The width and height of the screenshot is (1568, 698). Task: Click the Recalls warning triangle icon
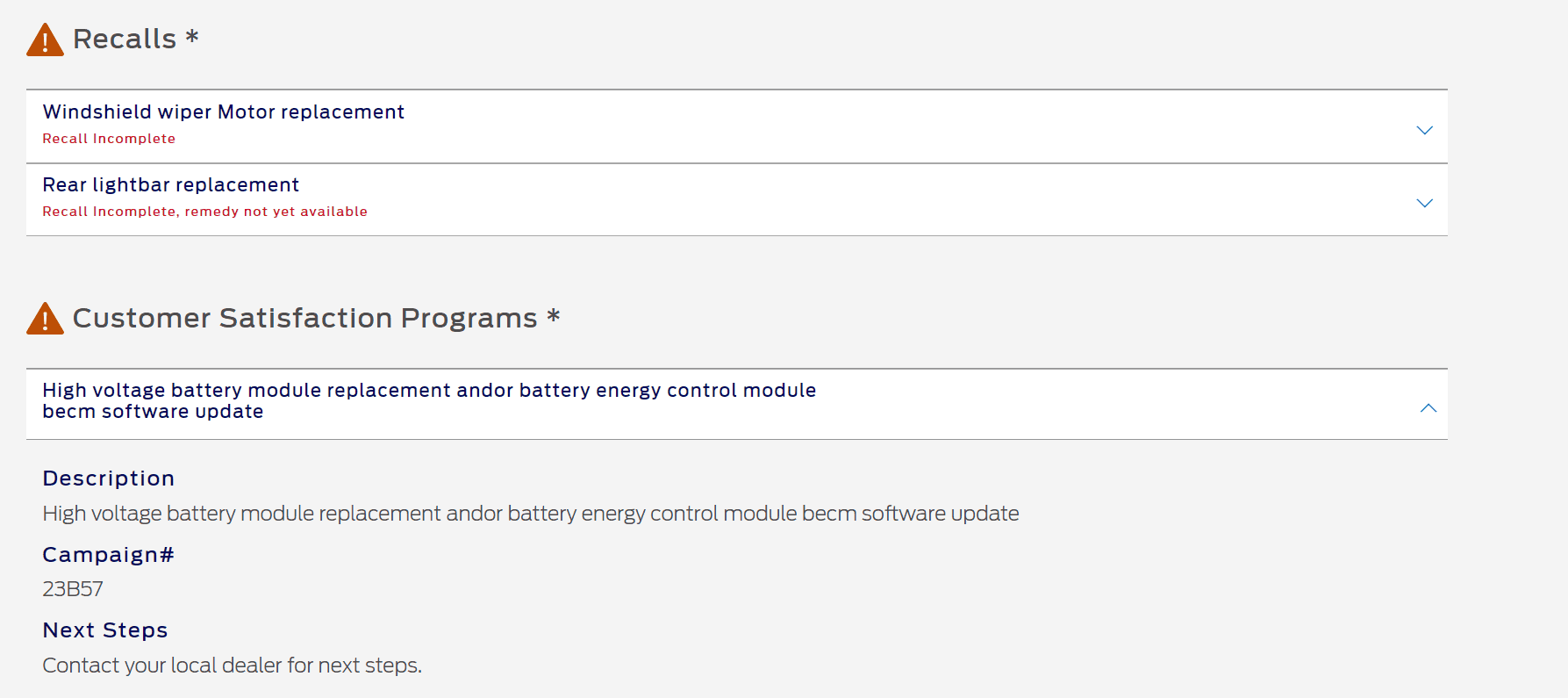(45, 40)
